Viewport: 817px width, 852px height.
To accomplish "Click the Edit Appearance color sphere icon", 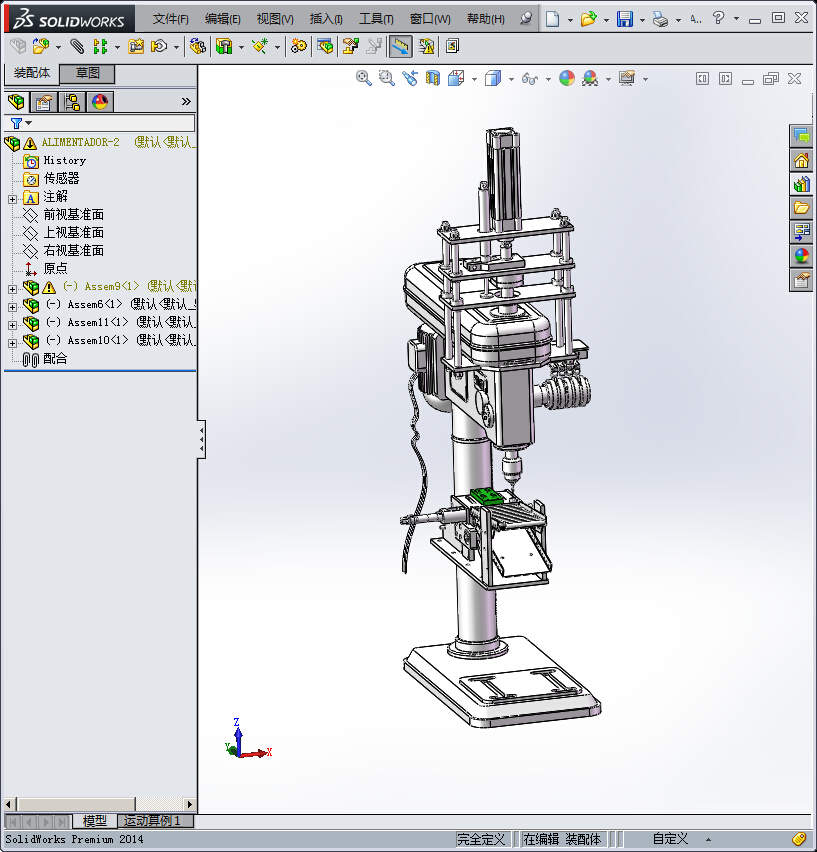I will [567, 78].
